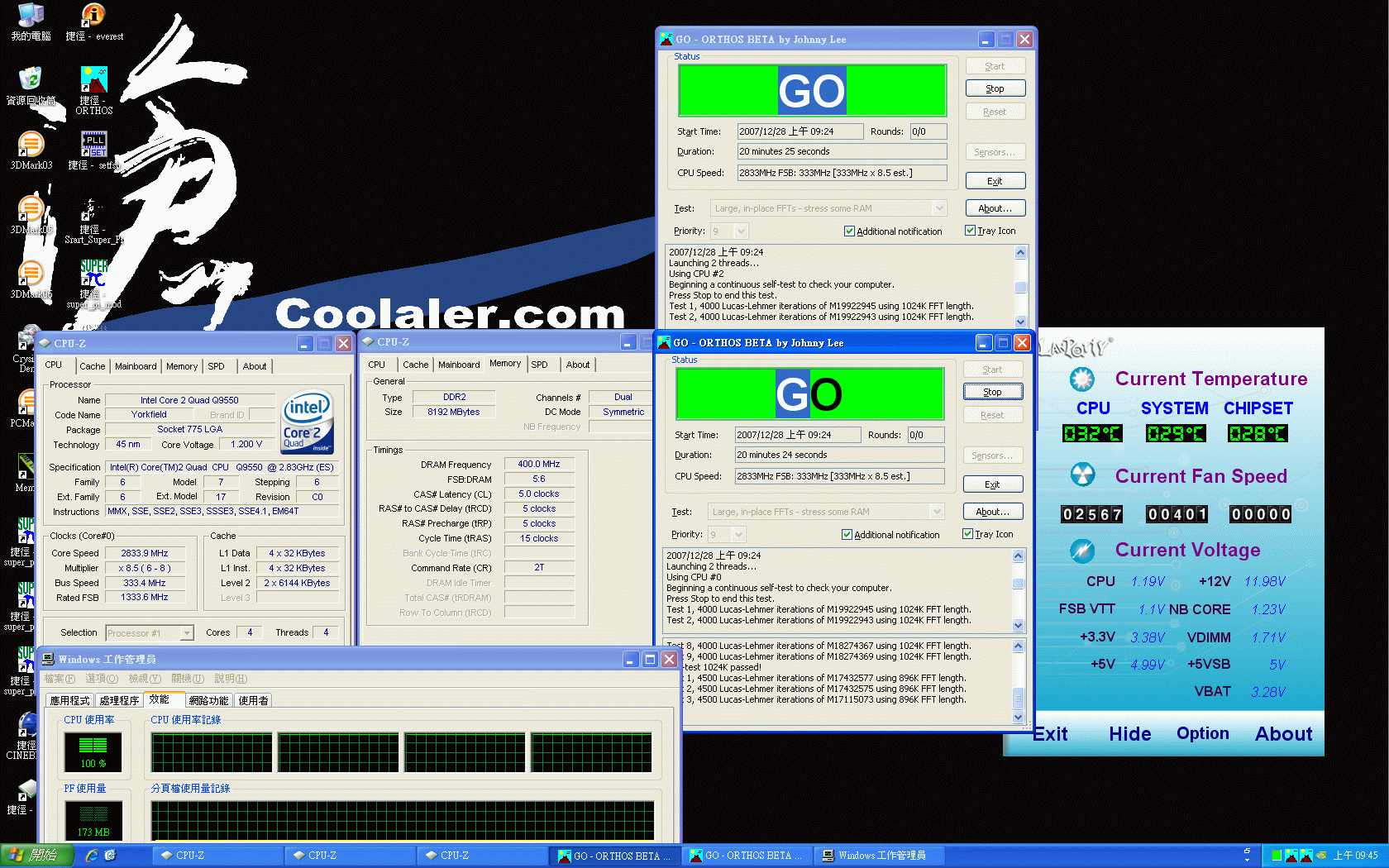Open the Start_Super_Pi shortcut icon

tap(93, 208)
